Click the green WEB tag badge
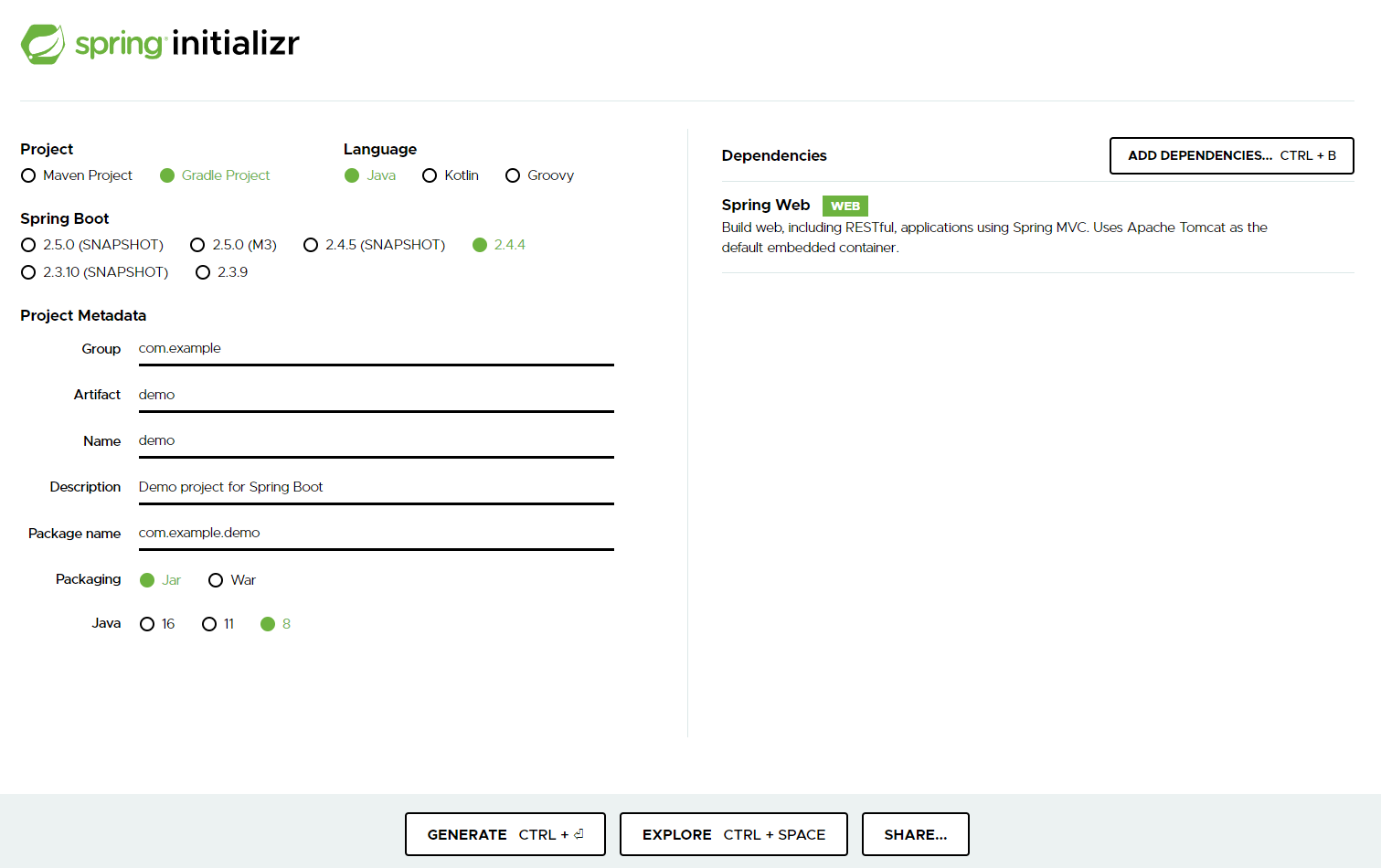Viewport: 1381px width, 868px height. (x=845, y=206)
